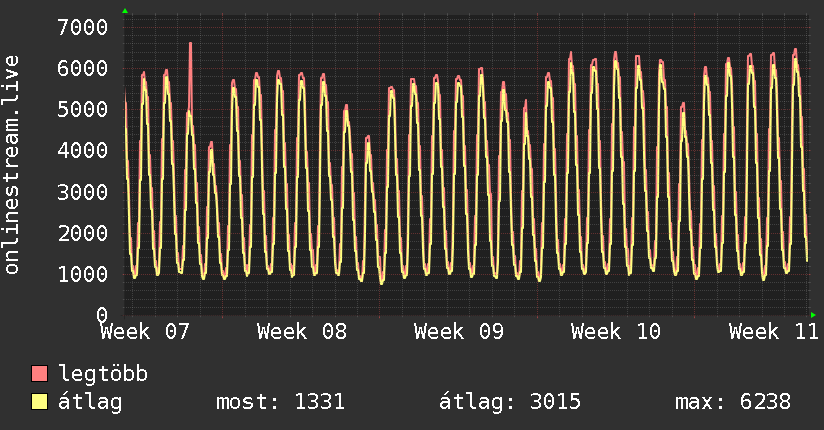Click the 1000 y-axis value

pos(83,274)
